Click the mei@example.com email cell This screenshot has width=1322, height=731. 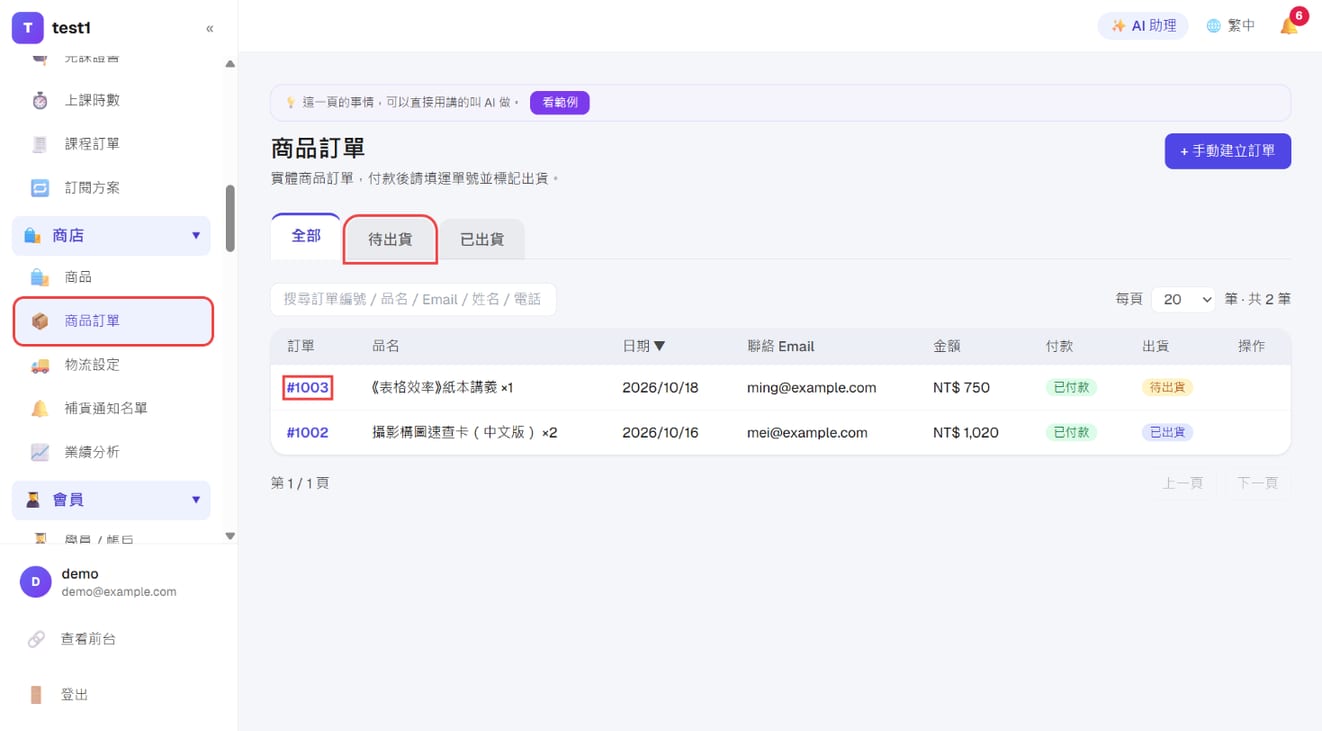point(807,433)
